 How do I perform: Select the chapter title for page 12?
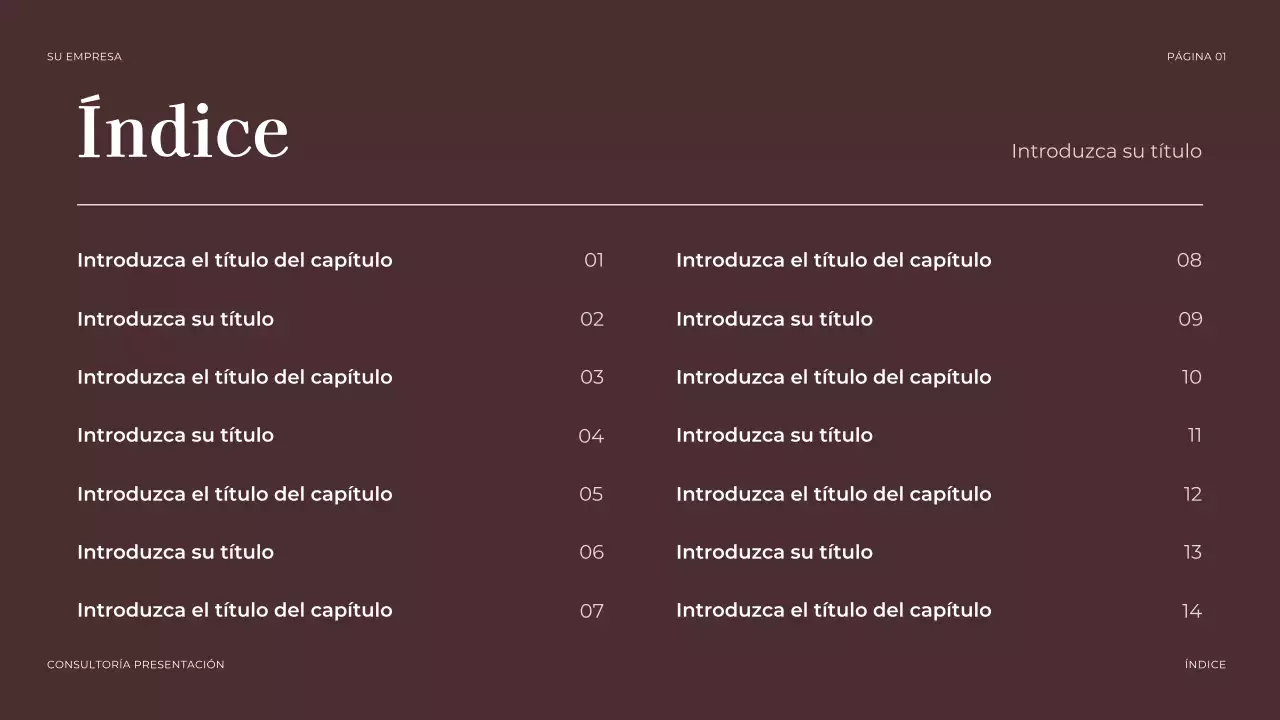point(834,494)
